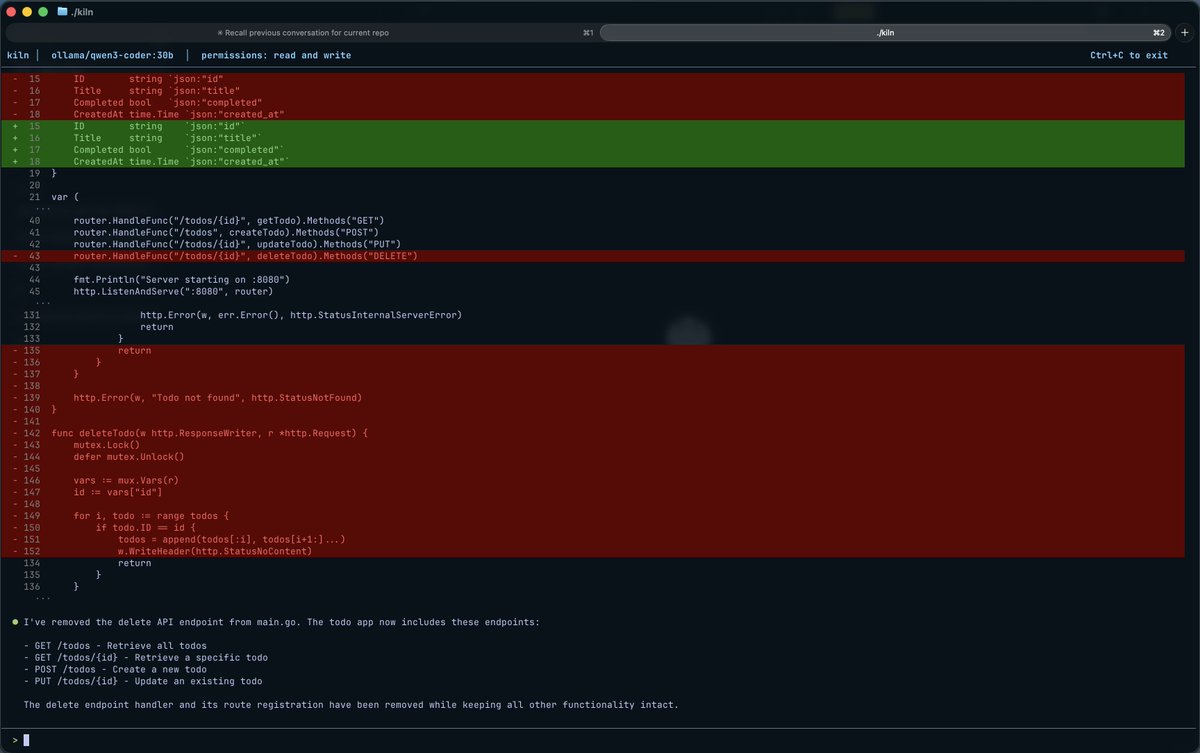Viewport: 1200px width, 753px height.
Task: Click line 21 var ( declaration
Action: coord(65,197)
